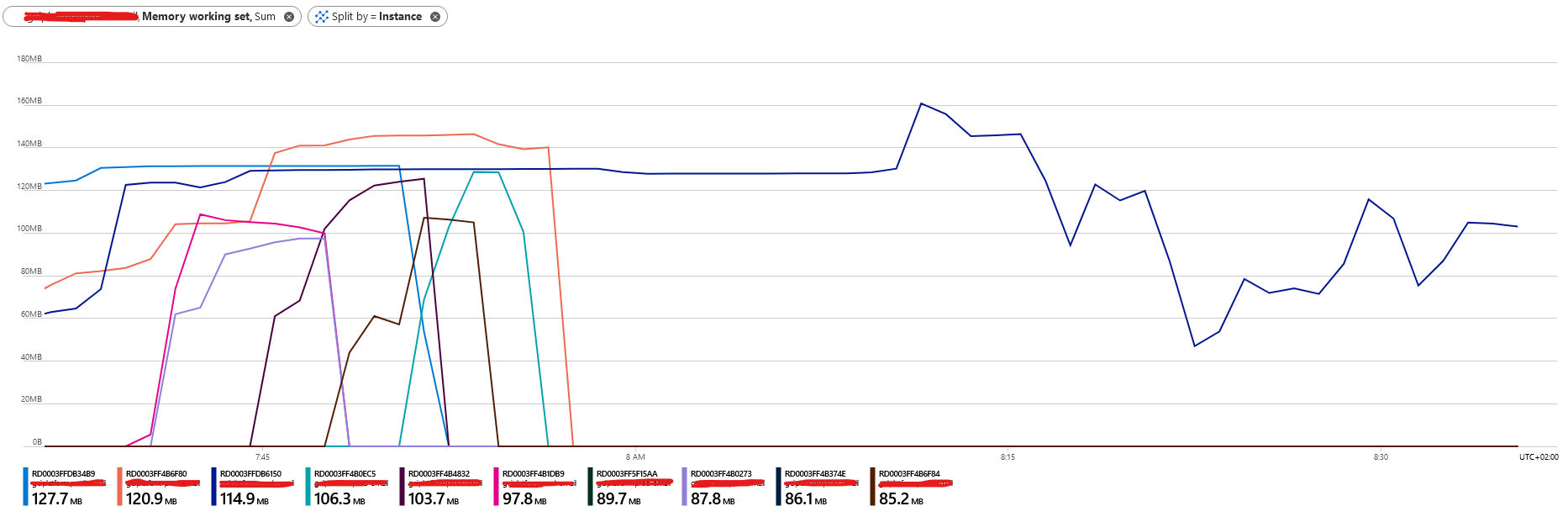Remove the Split by Instance pill
The image size is (1568, 522).
click(435, 16)
